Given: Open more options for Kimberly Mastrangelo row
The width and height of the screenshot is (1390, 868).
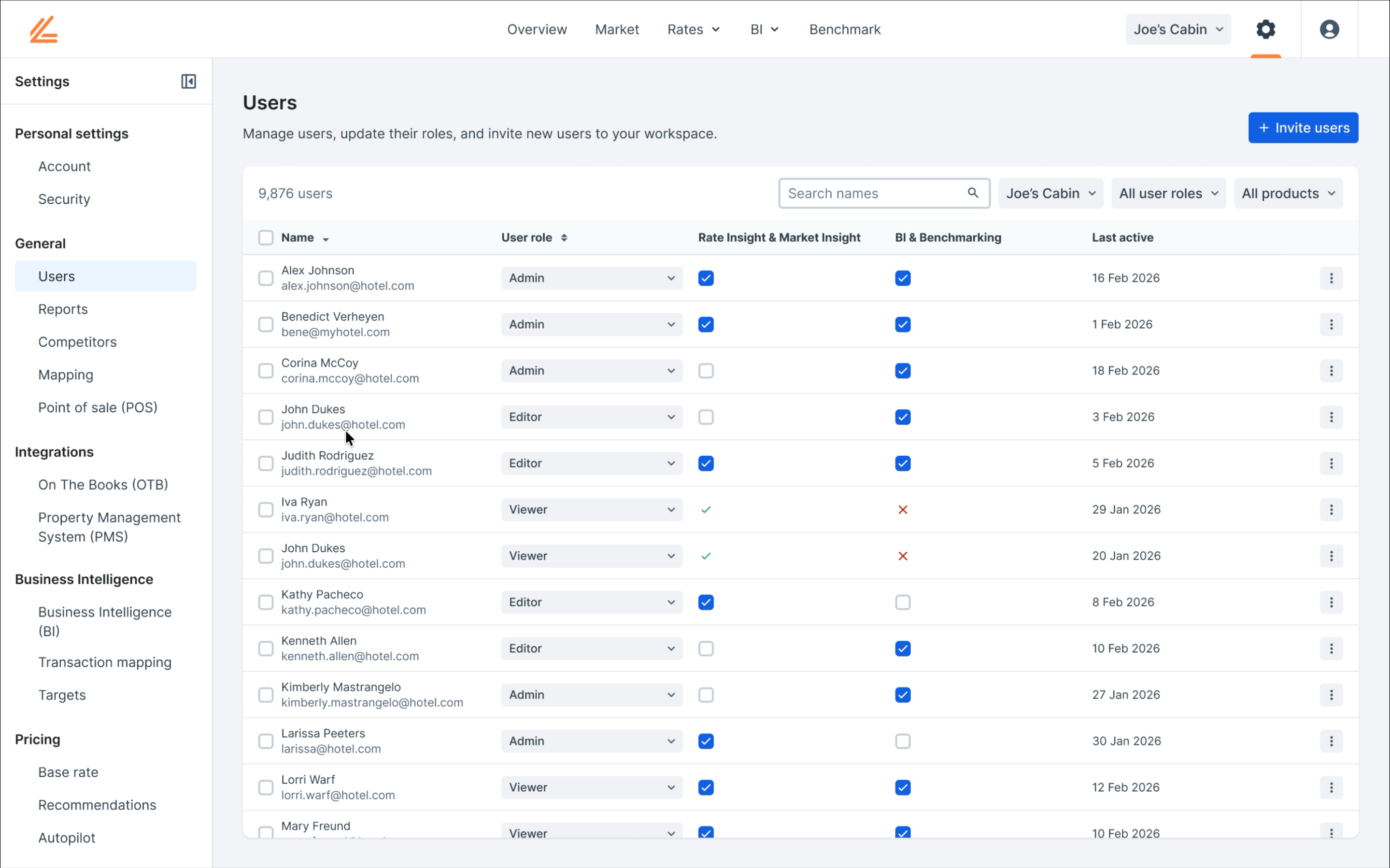Looking at the screenshot, I should [x=1331, y=695].
